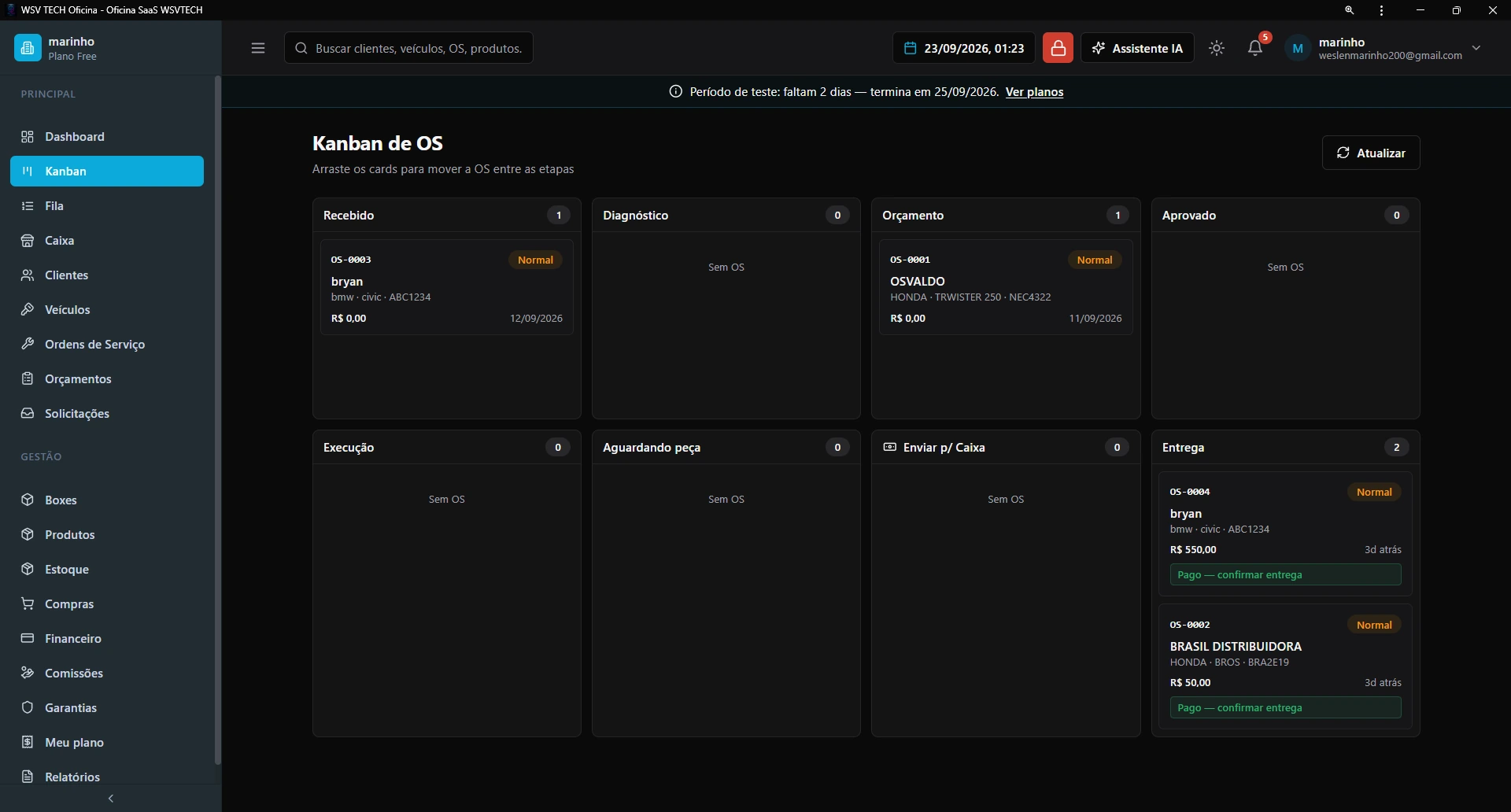This screenshot has height=812, width=1511.
Task: Focus the Buscar clientes search field
Action: (408, 48)
